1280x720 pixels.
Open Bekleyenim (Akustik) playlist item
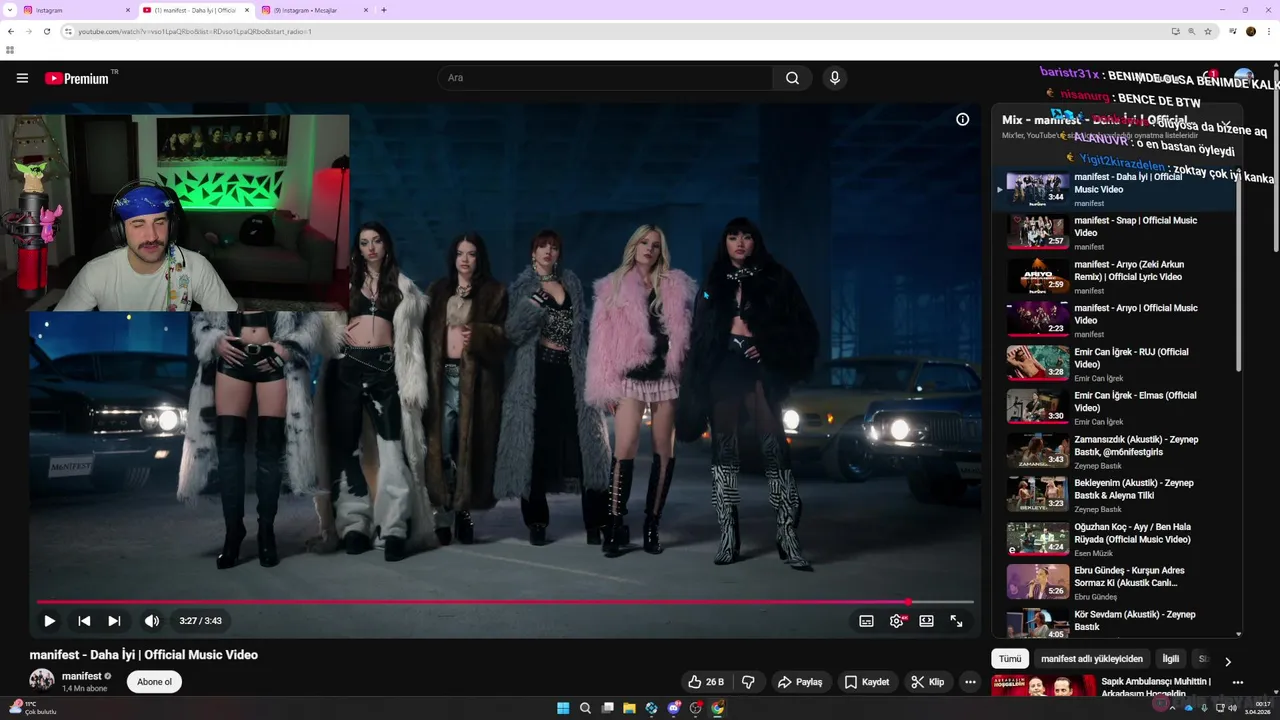pyautogui.click(x=1116, y=495)
